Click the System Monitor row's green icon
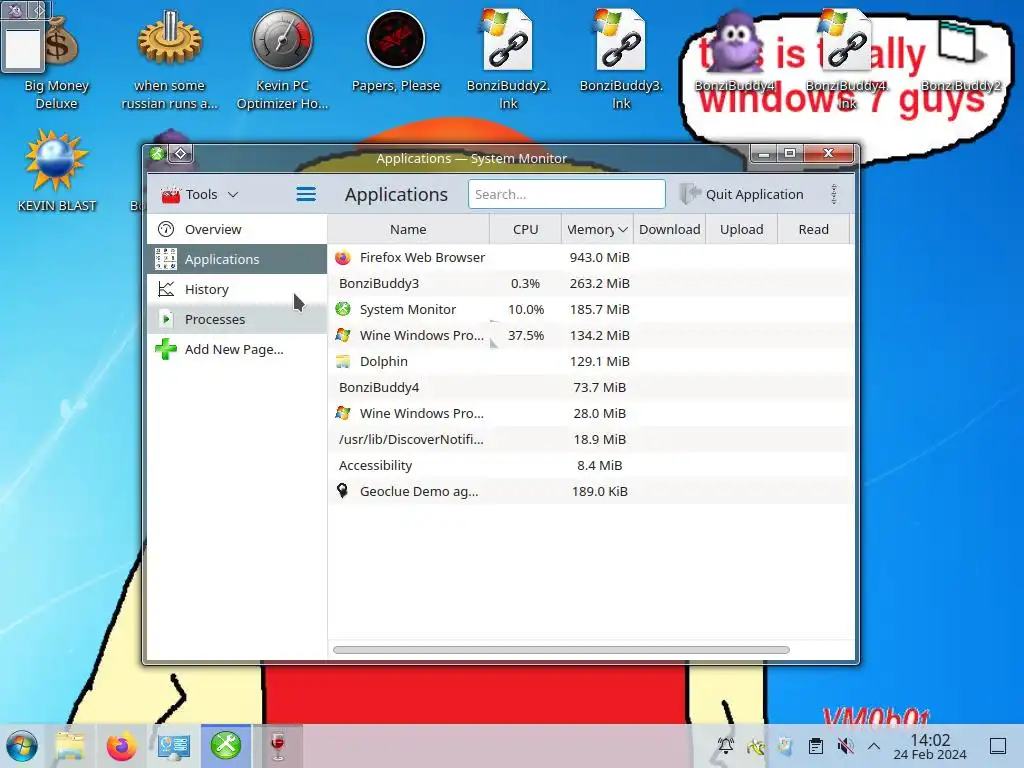 click(x=343, y=309)
